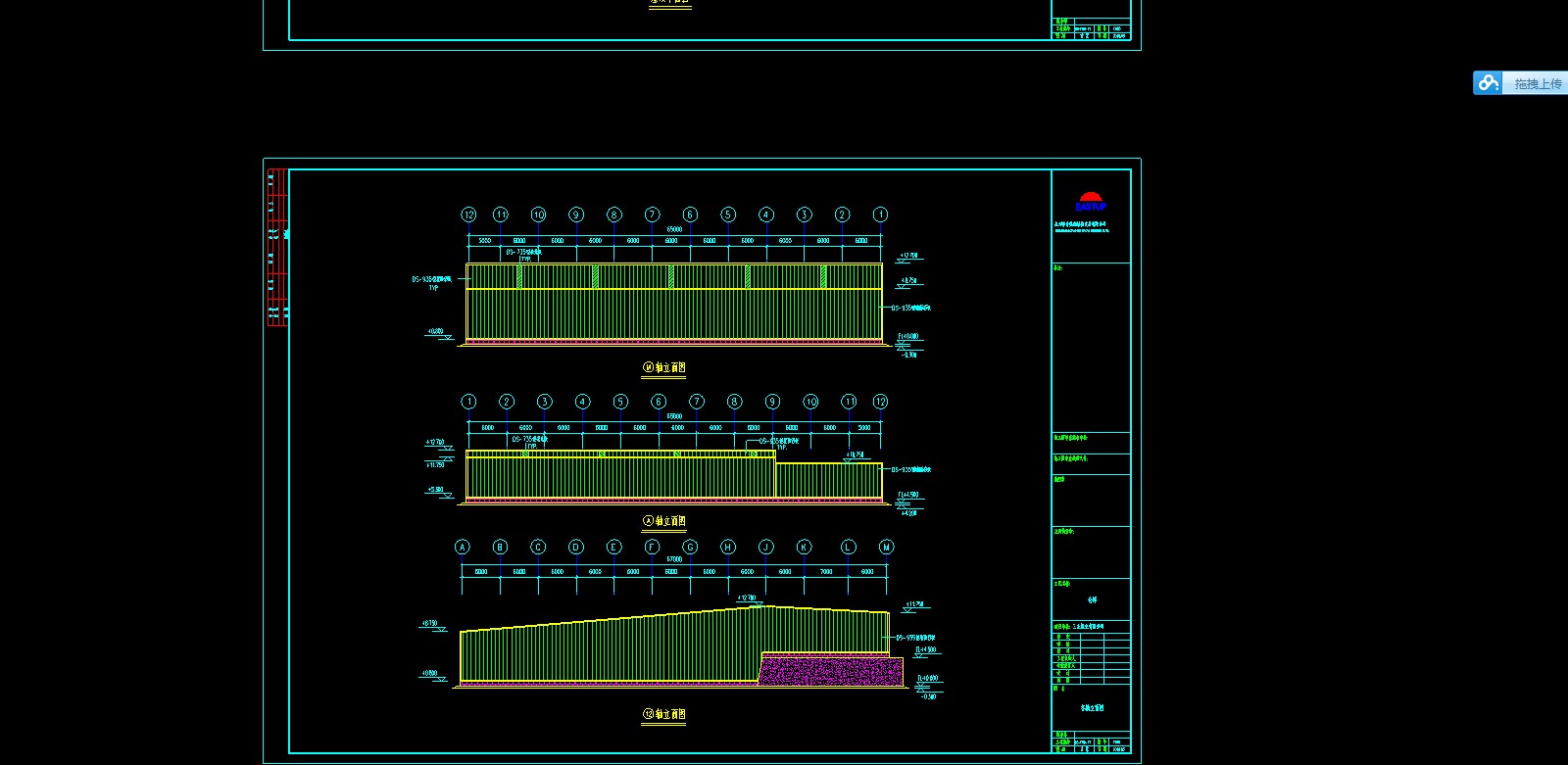Click grid bubble M in bottom elevation
Image resolution: width=1568 pixels, height=765 pixels.
tap(886, 548)
